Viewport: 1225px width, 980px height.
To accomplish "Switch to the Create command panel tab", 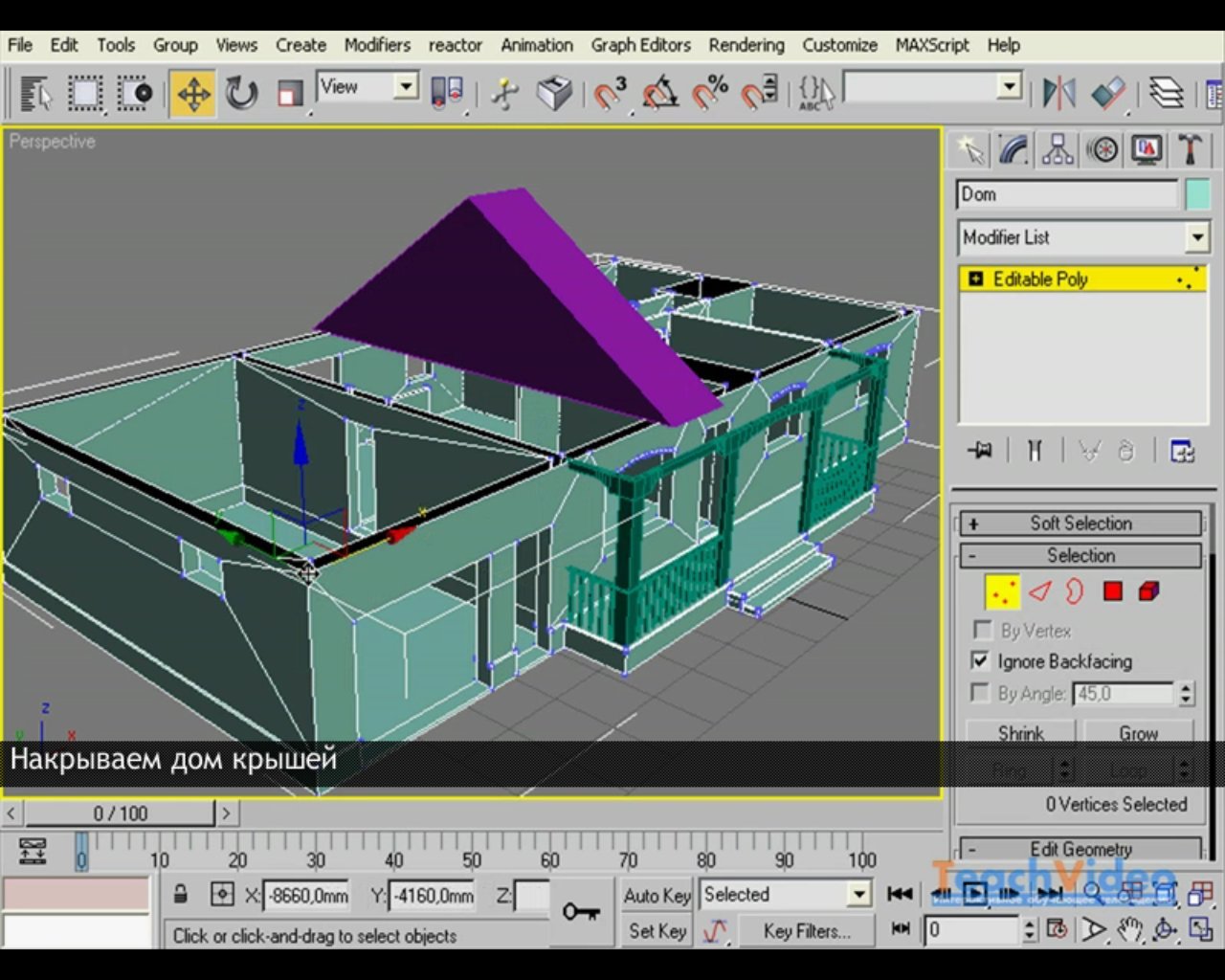I will click(x=970, y=150).
